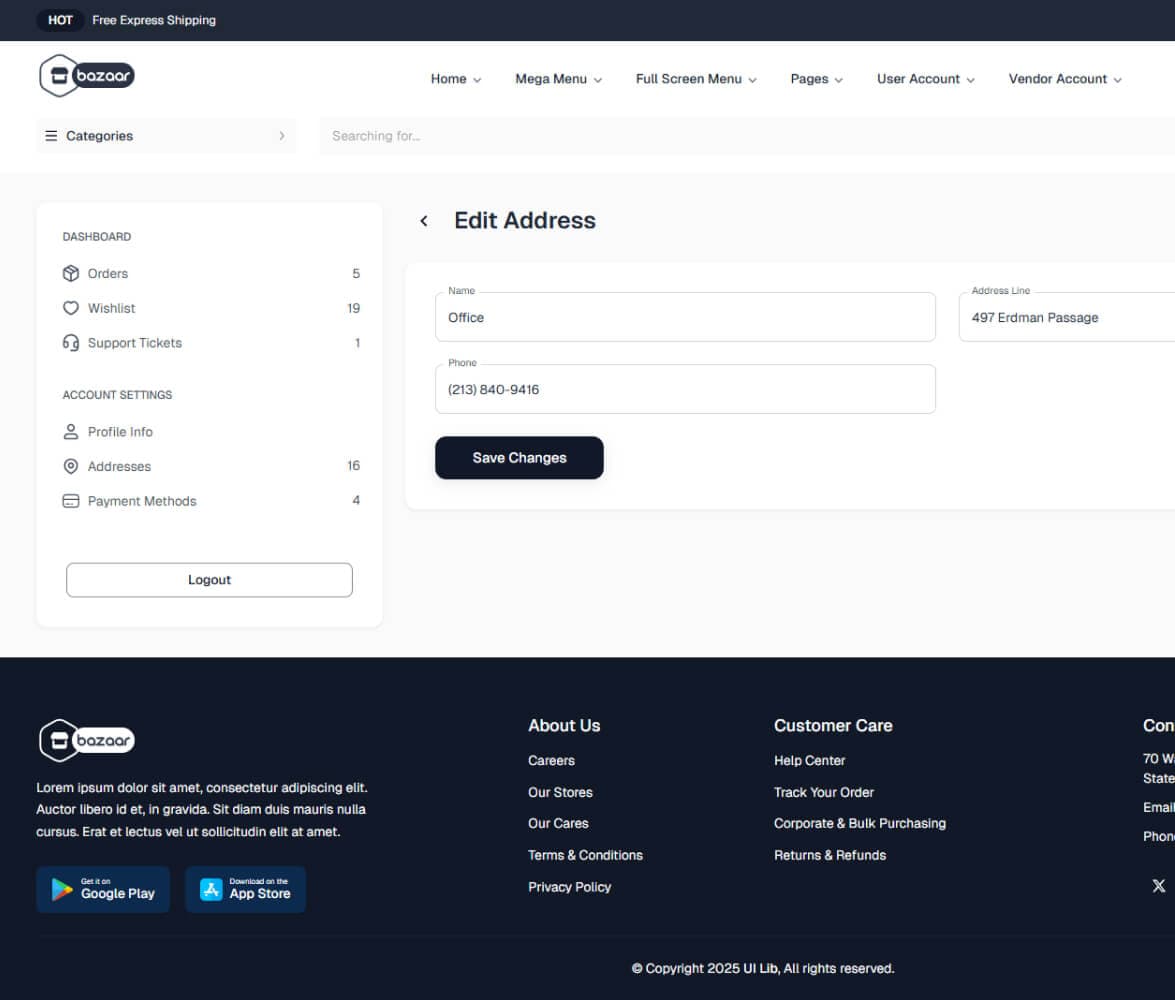This screenshot has height=1000, width=1175.
Task: Click the Orders box icon in sidebar
Action: tap(71, 273)
